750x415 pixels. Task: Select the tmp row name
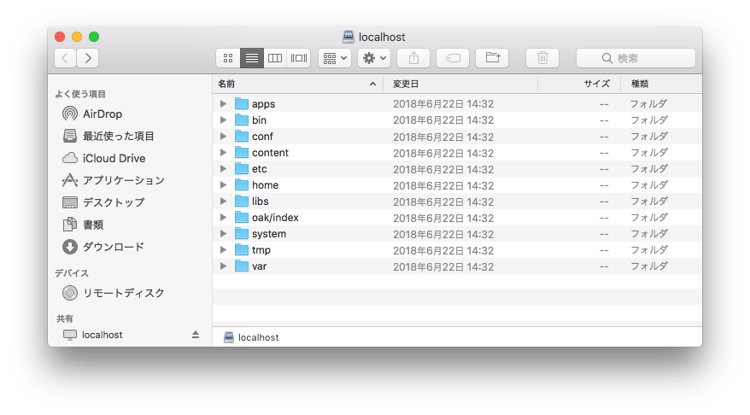(x=261, y=250)
